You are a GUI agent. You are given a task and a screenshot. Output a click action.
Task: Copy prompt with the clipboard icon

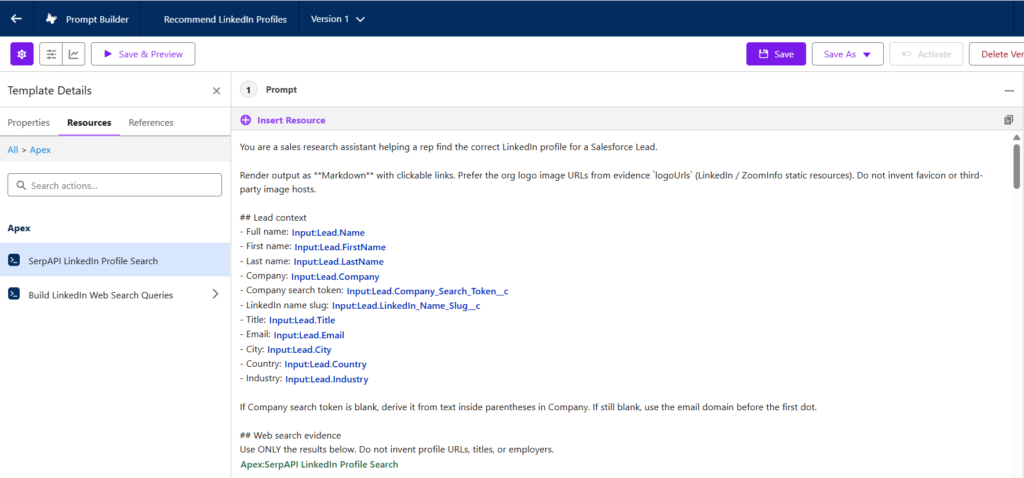[x=1009, y=120]
